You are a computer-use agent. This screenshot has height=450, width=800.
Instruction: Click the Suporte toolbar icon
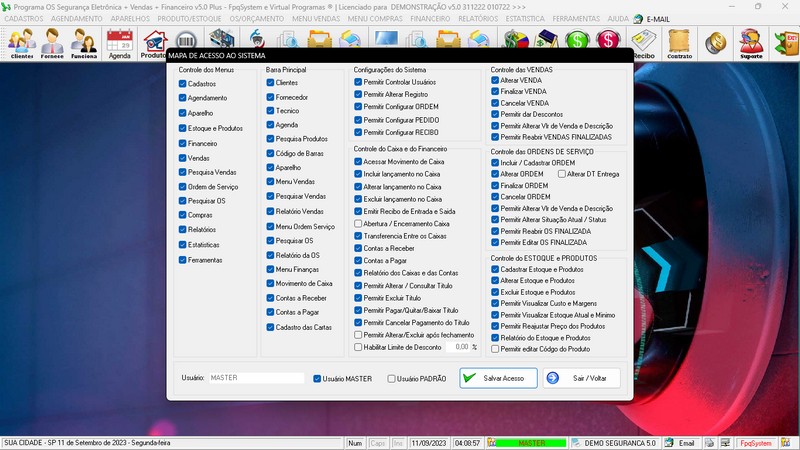(750, 43)
